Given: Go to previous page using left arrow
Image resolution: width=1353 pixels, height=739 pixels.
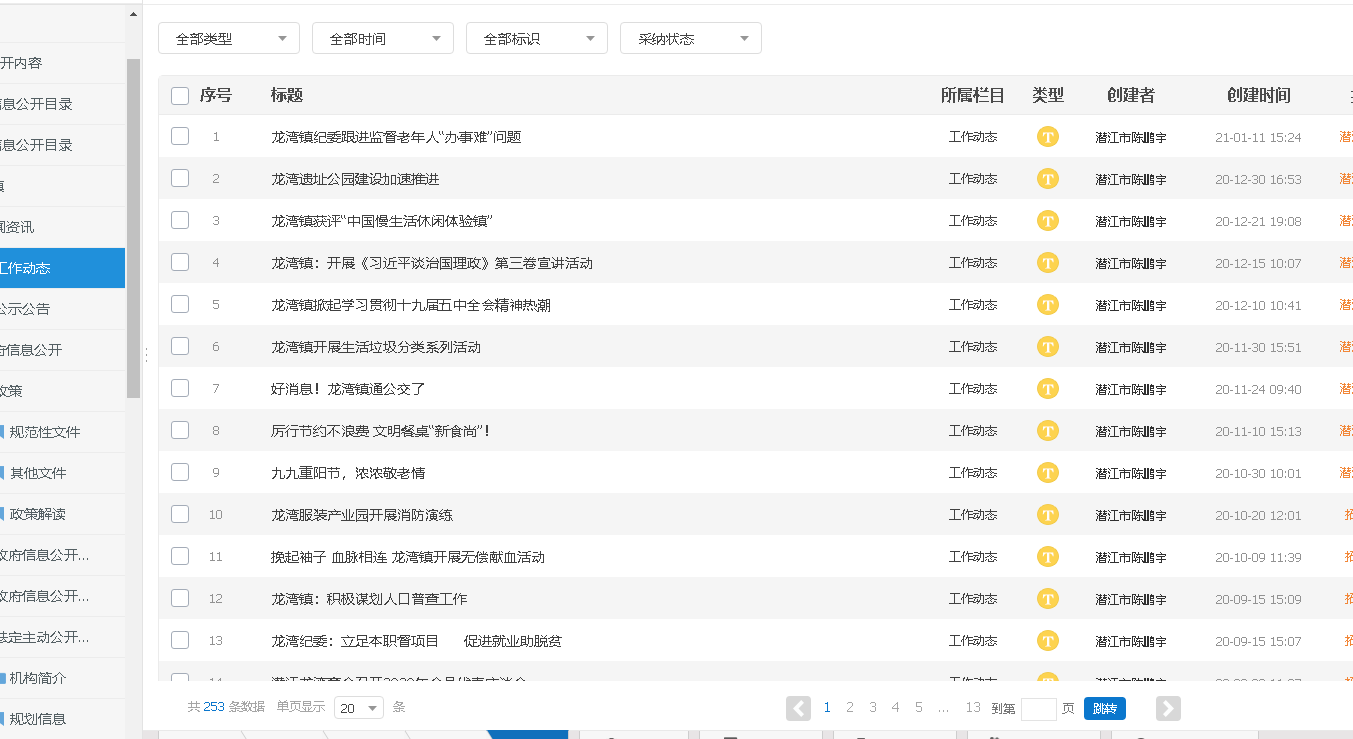Looking at the screenshot, I should [798, 708].
